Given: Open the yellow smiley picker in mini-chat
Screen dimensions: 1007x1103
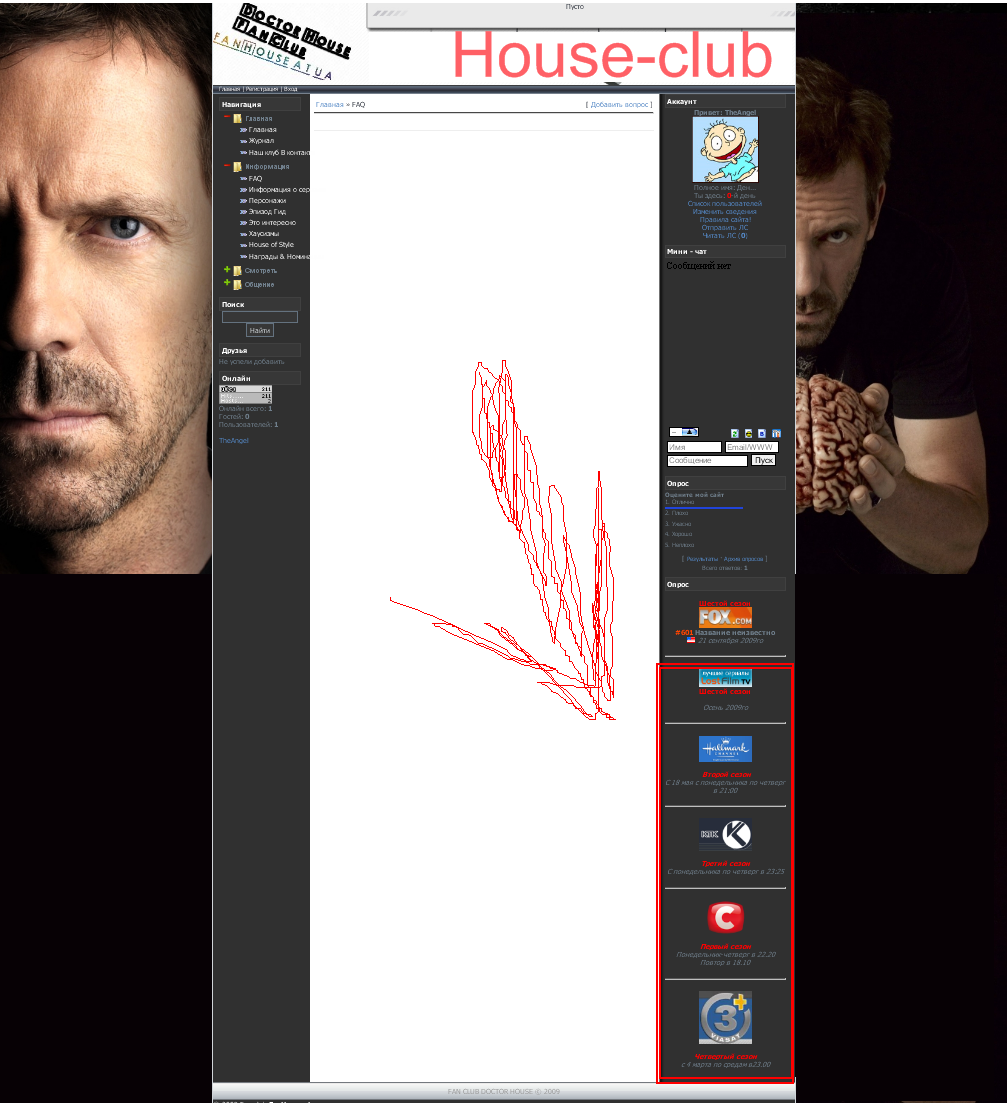Looking at the screenshot, I should click(748, 433).
